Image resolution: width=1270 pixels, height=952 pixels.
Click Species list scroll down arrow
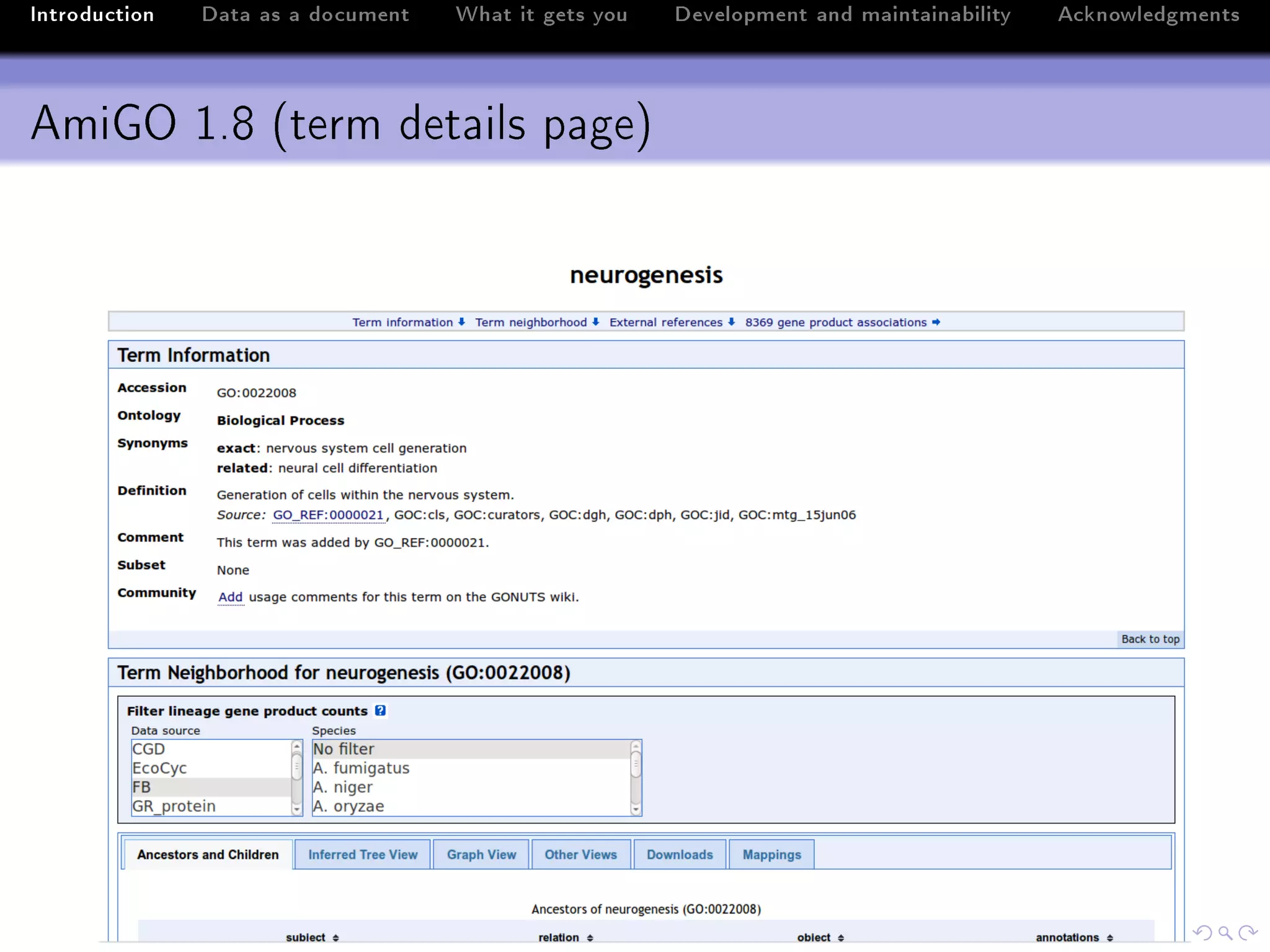pyautogui.click(x=636, y=809)
